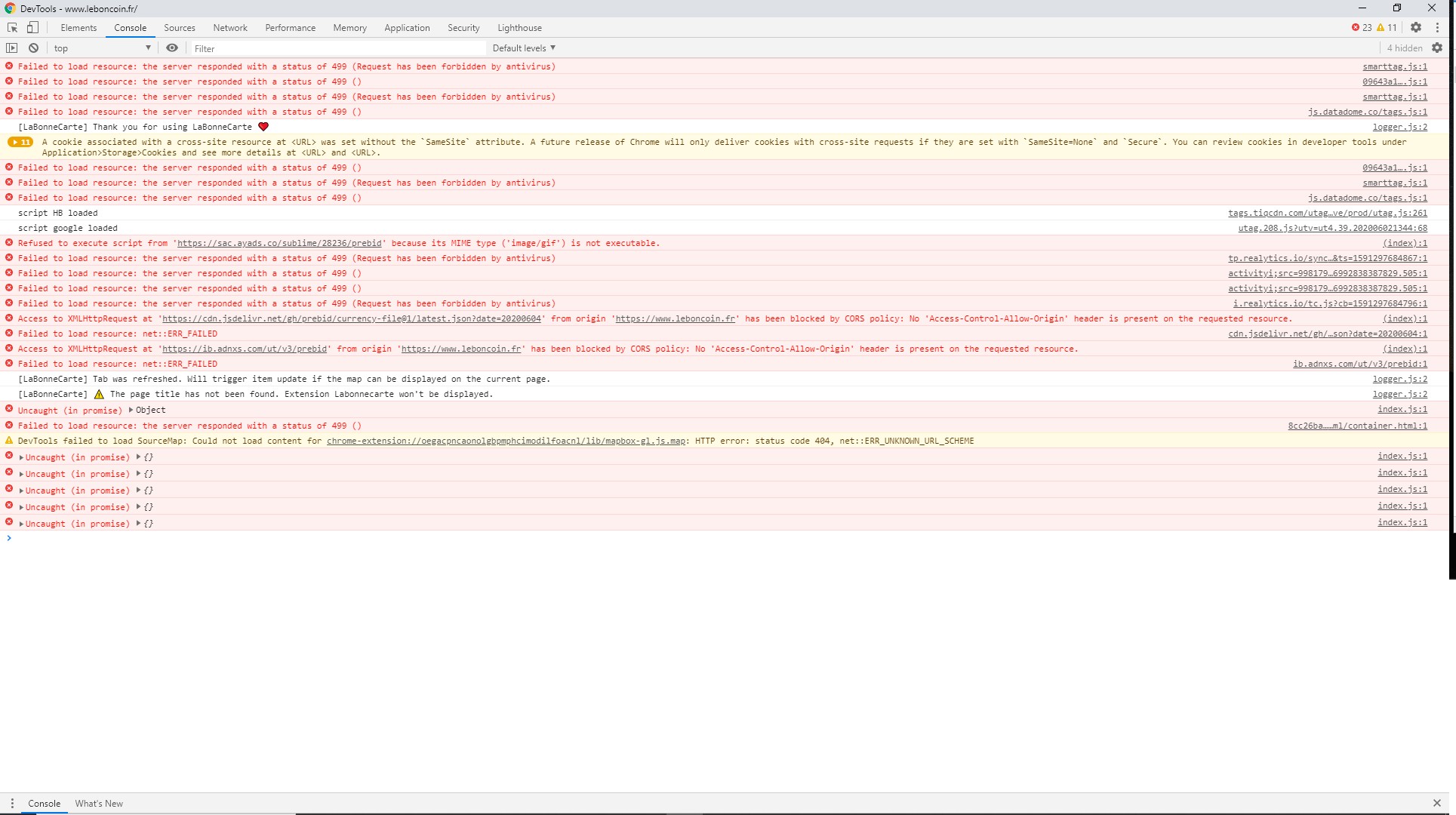Screen dimensions: 1456x815
Task: Open the Default levels dropdown
Action: [x=524, y=48]
